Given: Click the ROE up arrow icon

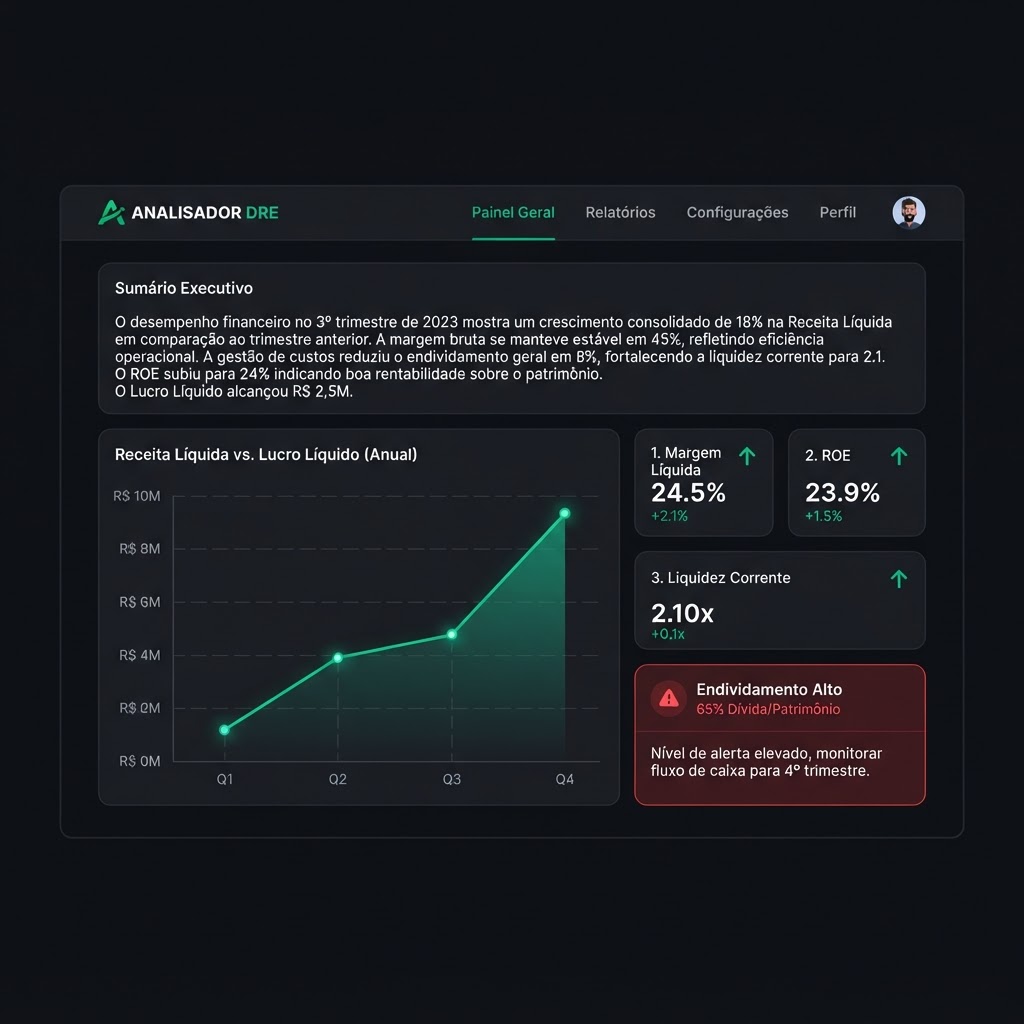Looking at the screenshot, I should (x=899, y=456).
